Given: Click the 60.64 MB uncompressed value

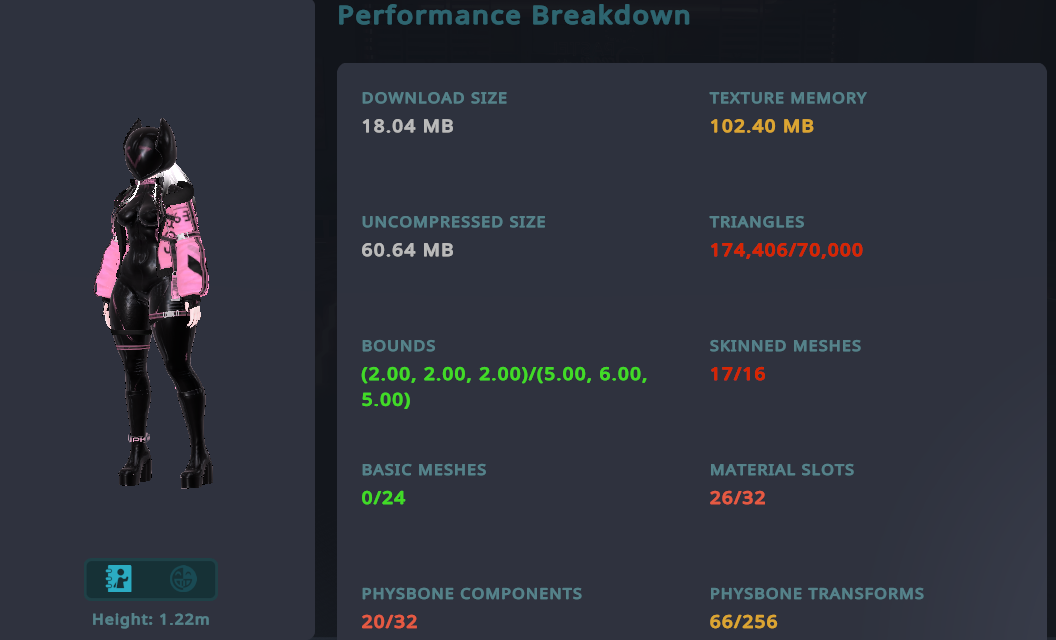Looking at the screenshot, I should [407, 250].
